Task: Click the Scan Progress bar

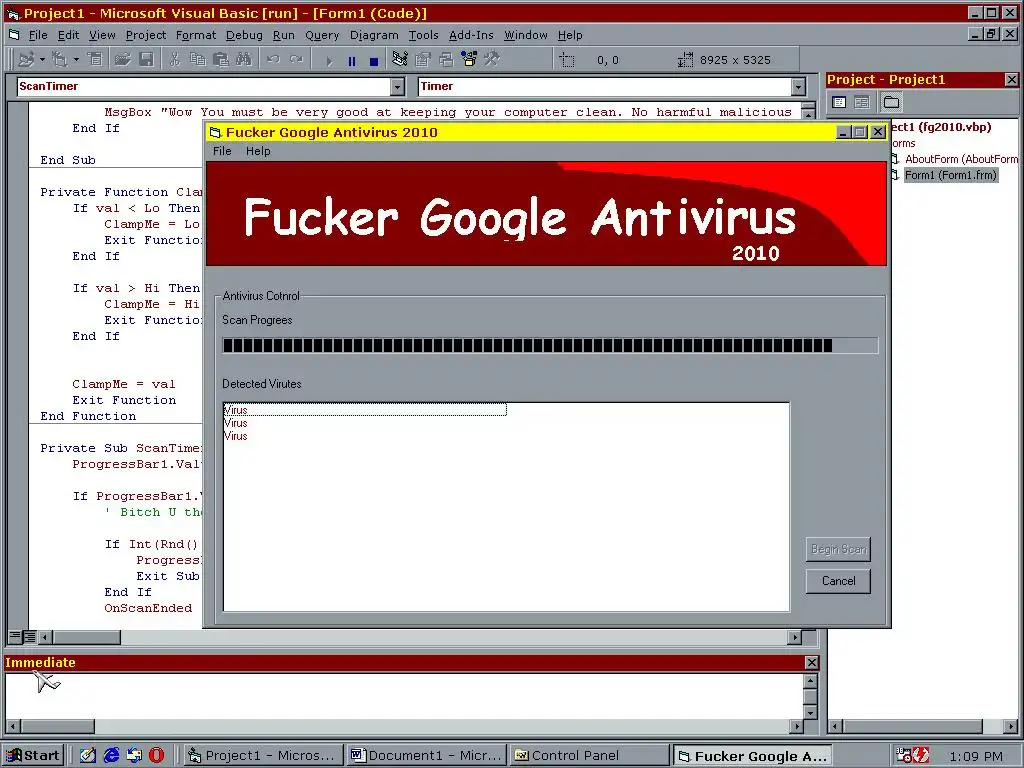Action: point(550,345)
